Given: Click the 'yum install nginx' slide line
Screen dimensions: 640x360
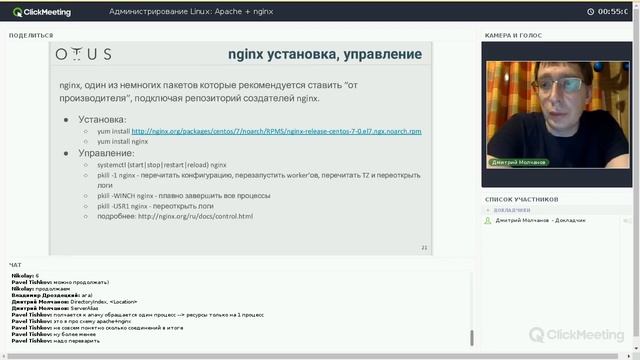Looking at the screenshot, I should pos(122,142).
